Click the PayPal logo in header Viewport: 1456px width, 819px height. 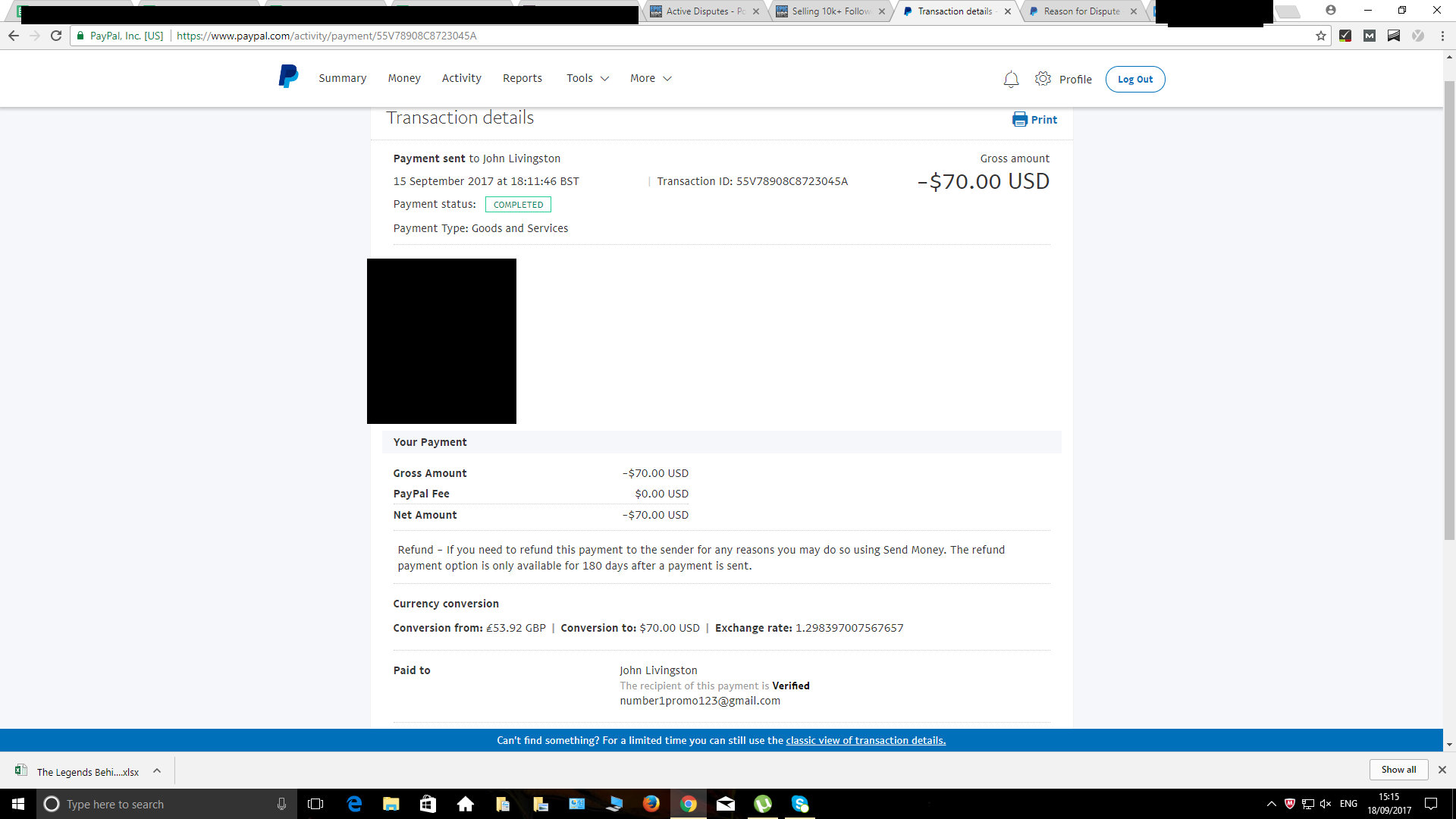pyautogui.click(x=288, y=77)
